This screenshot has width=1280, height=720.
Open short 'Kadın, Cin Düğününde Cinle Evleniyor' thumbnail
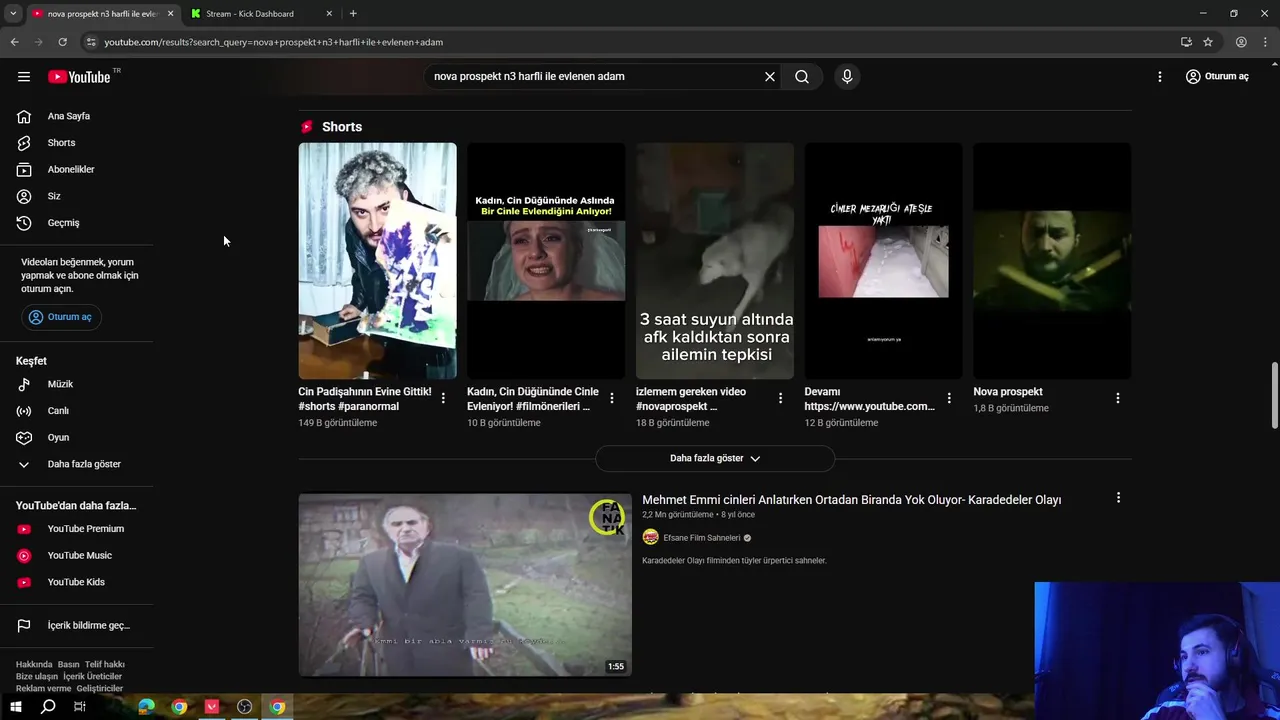[546, 261]
